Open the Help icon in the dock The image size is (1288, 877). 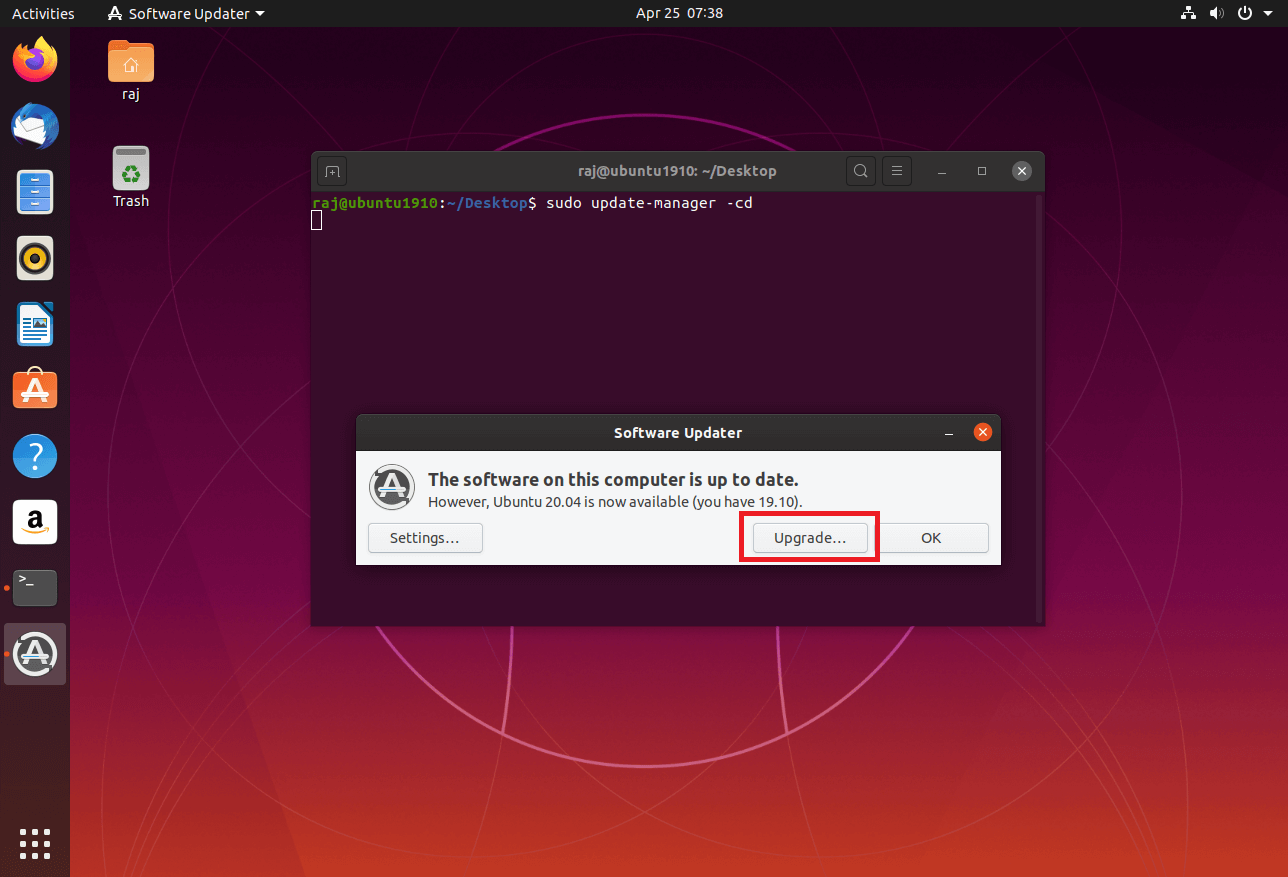[x=35, y=456]
